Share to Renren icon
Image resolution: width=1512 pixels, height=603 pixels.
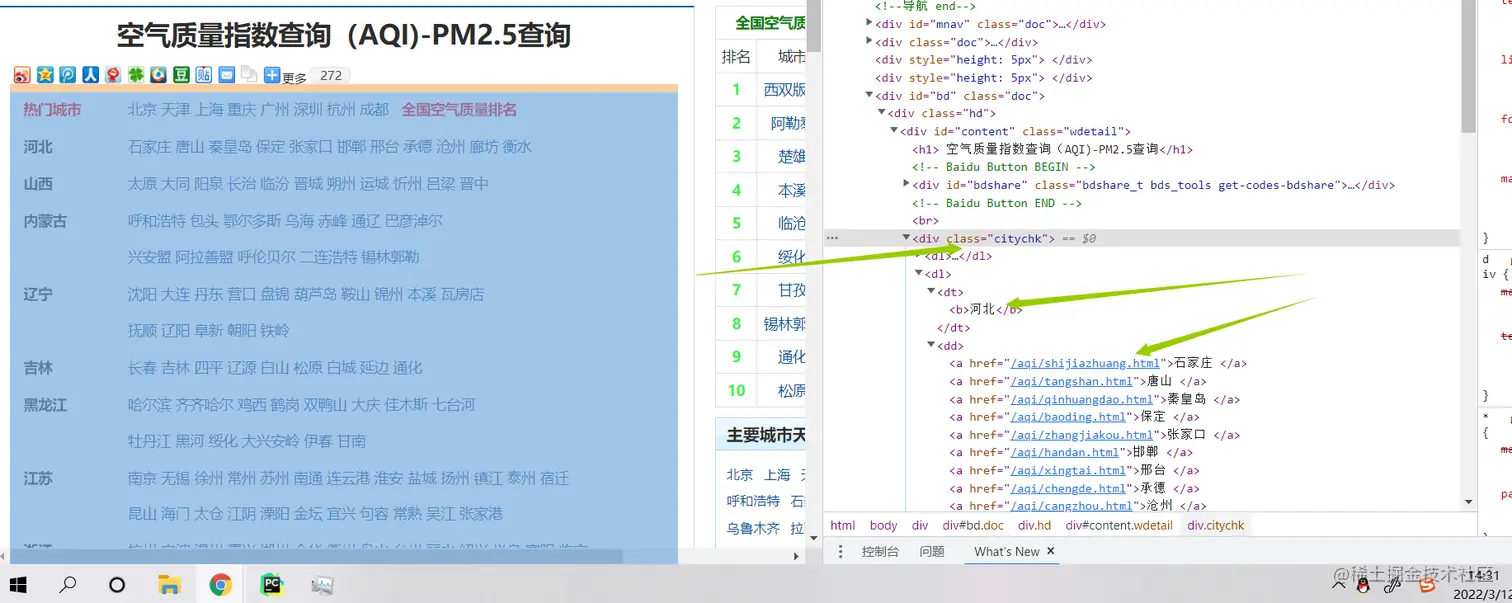[90, 75]
